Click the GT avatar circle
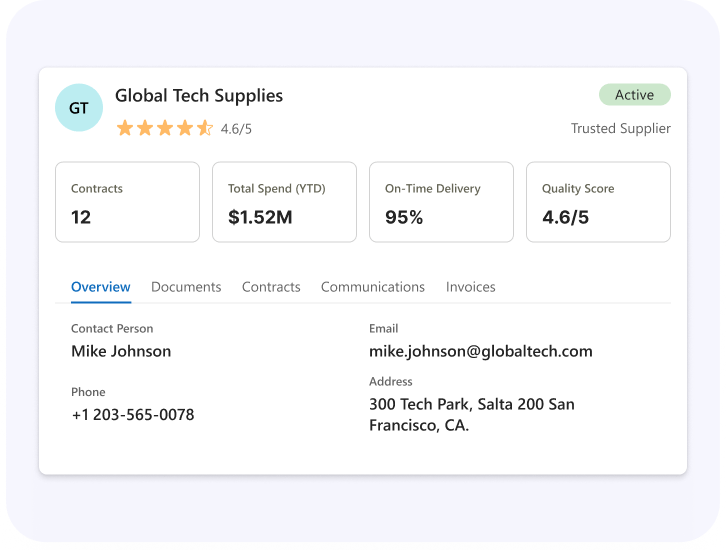726x550 pixels. coord(79,107)
